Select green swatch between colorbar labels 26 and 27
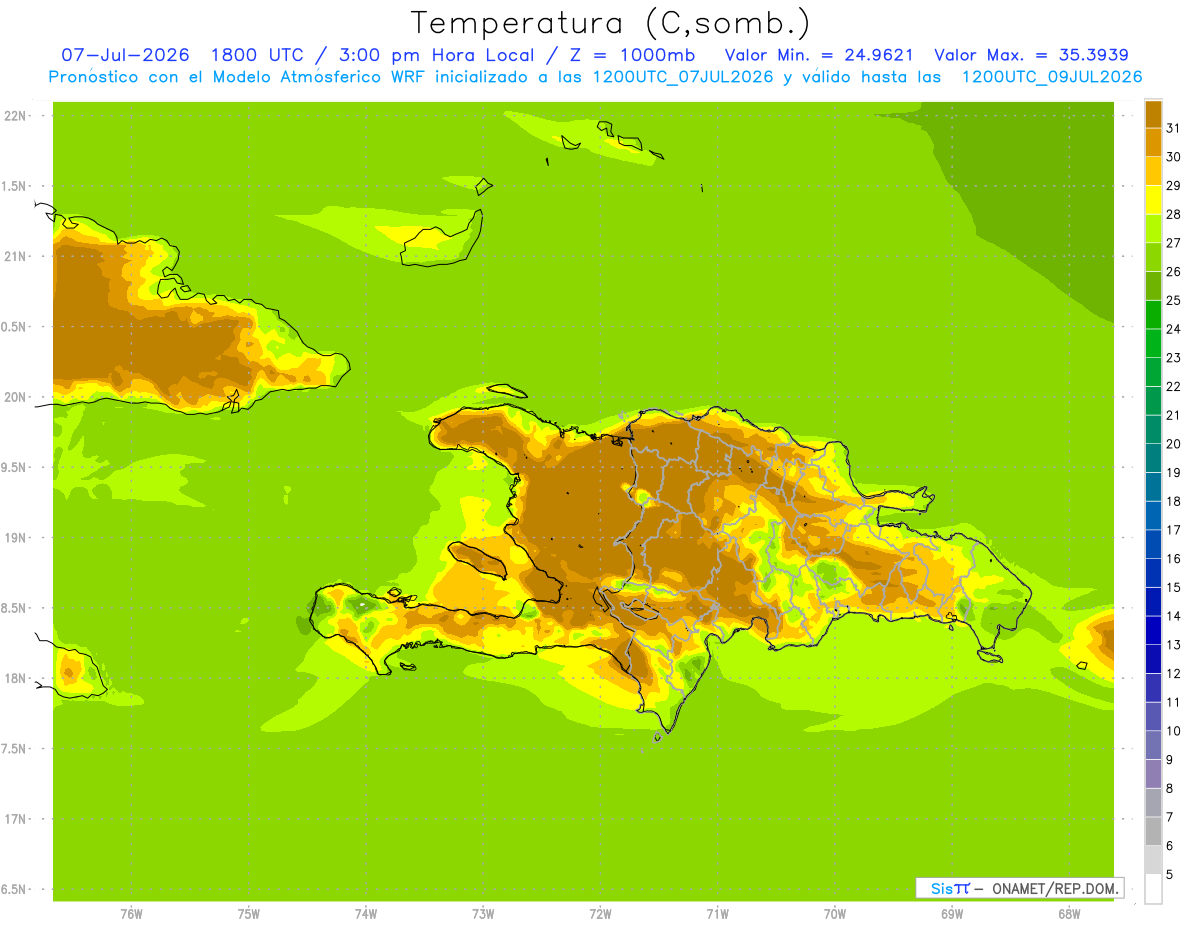The image size is (1200, 927). [x=1153, y=257]
